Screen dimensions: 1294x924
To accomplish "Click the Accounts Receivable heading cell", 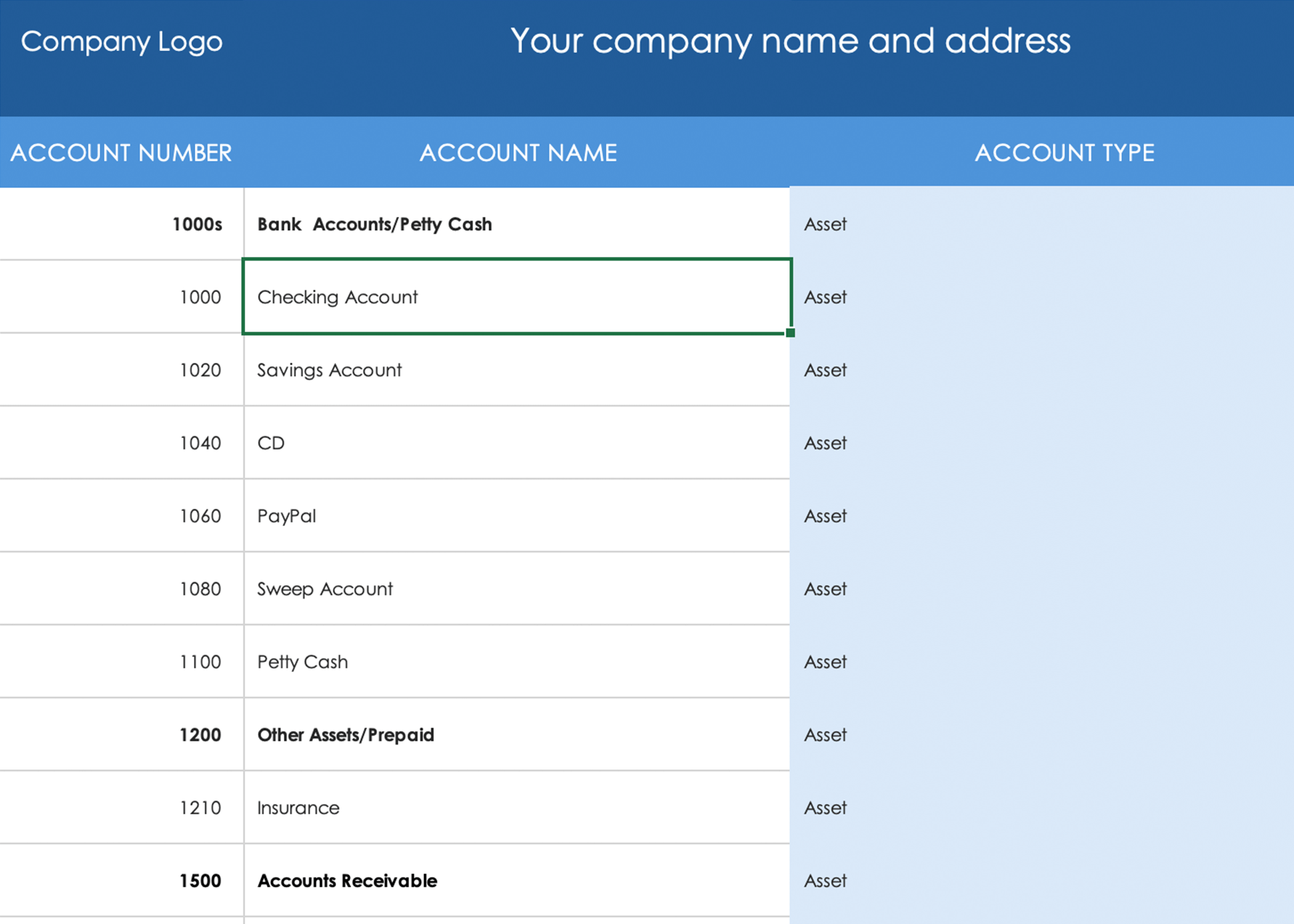I will pos(516,881).
